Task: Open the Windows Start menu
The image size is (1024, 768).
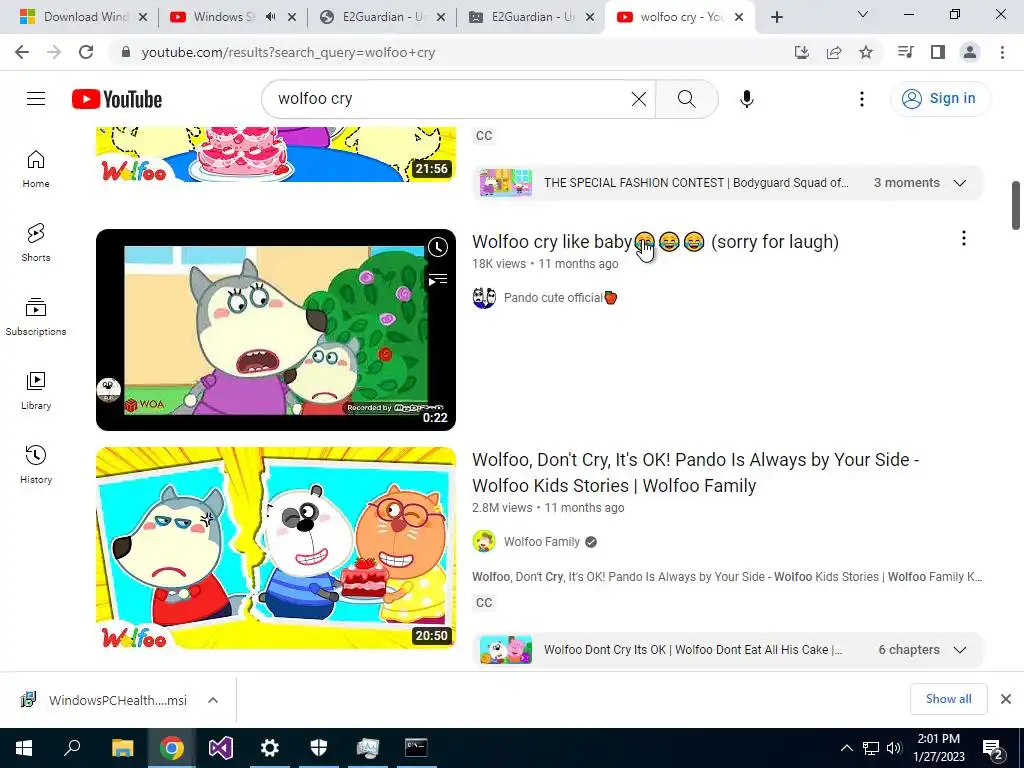Action: pyautogui.click(x=24, y=748)
